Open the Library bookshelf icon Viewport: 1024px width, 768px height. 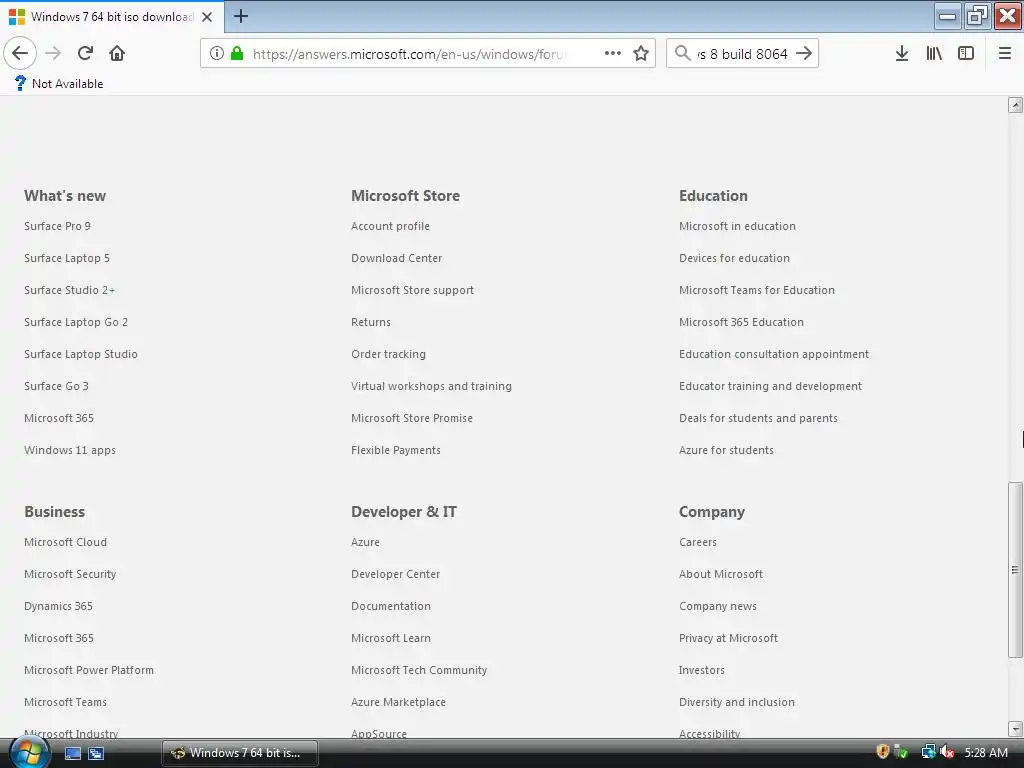[x=934, y=53]
